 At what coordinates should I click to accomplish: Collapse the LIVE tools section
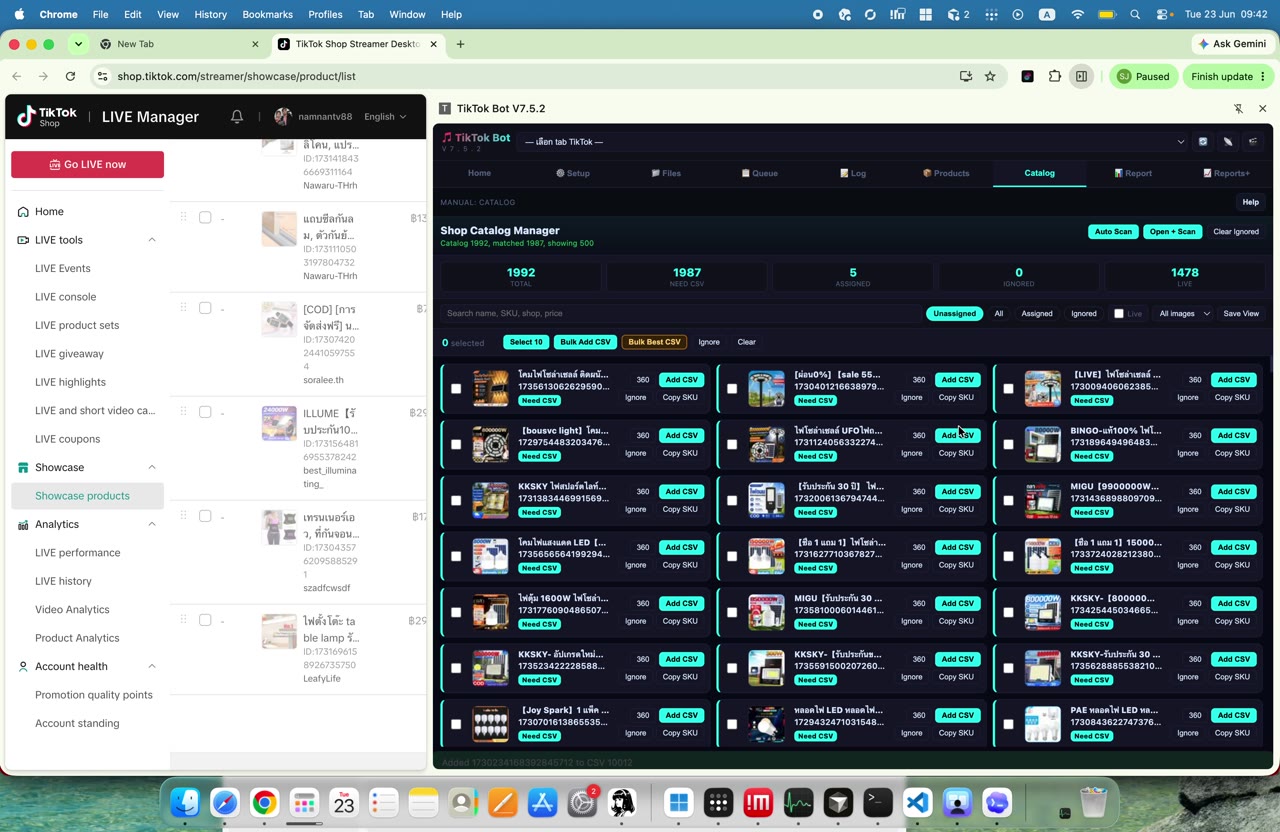coord(152,240)
